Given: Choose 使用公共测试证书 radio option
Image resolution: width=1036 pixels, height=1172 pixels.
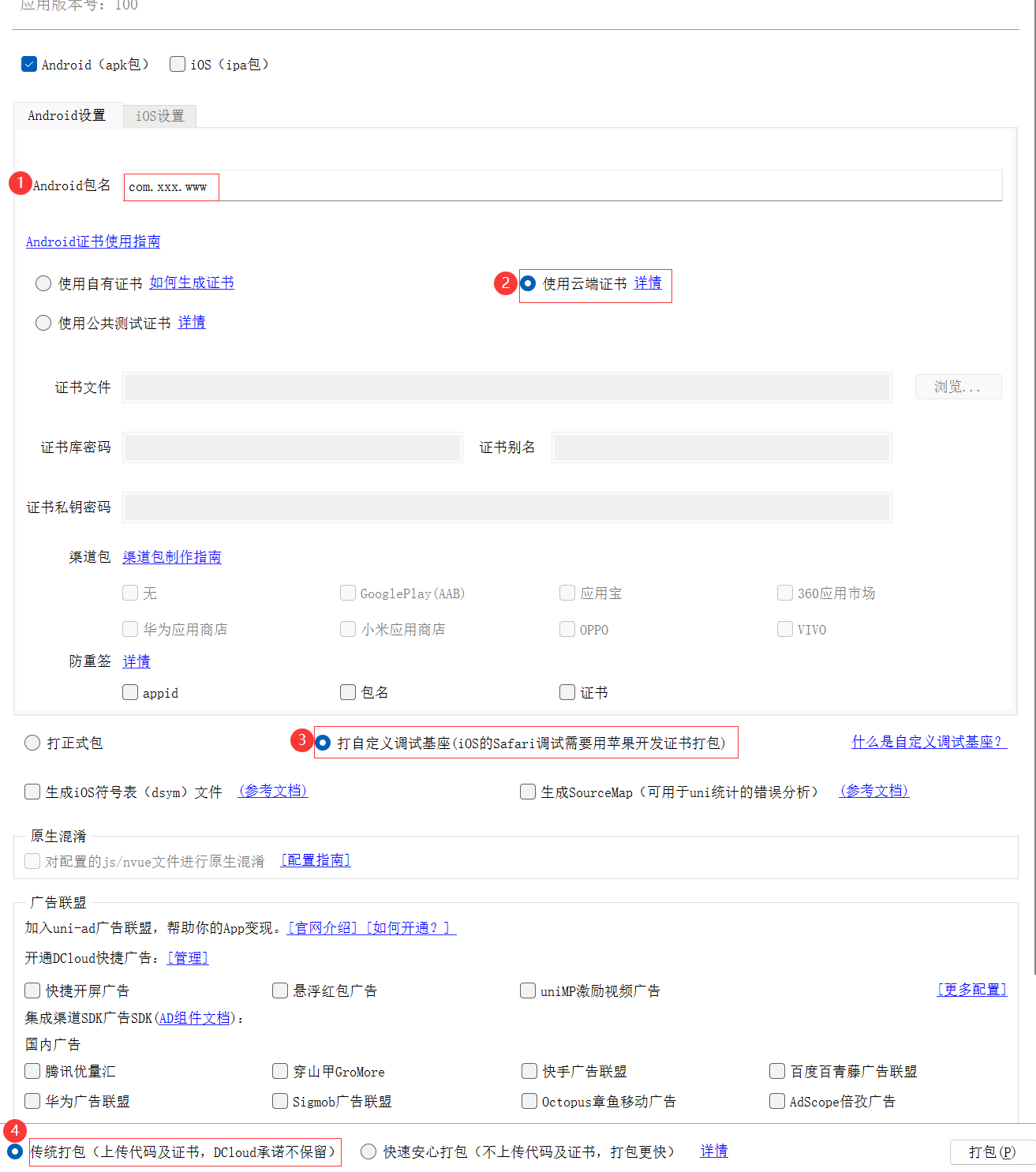Looking at the screenshot, I should point(43,323).
